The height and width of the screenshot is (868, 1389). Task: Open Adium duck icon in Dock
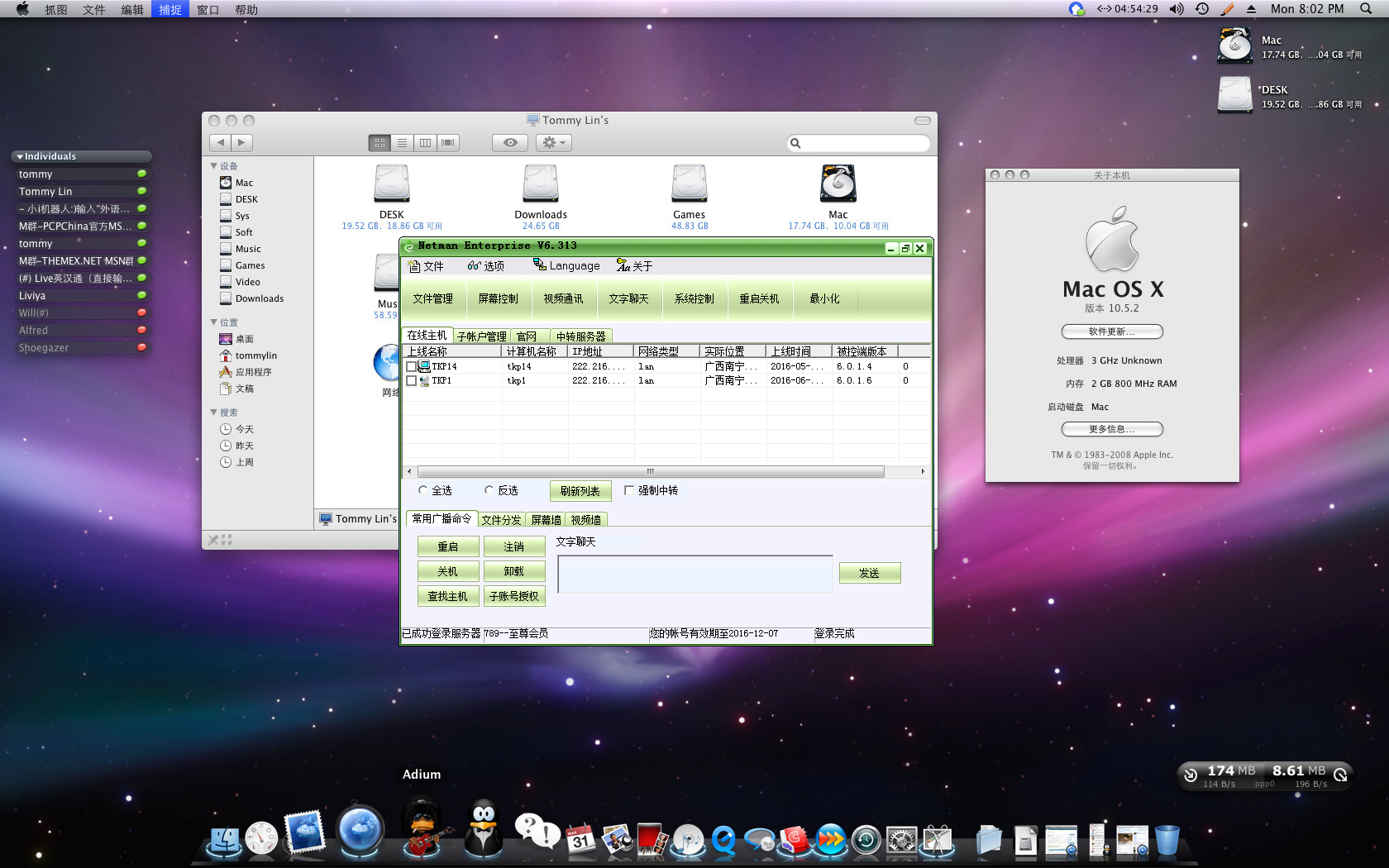[x=424, y=826]
